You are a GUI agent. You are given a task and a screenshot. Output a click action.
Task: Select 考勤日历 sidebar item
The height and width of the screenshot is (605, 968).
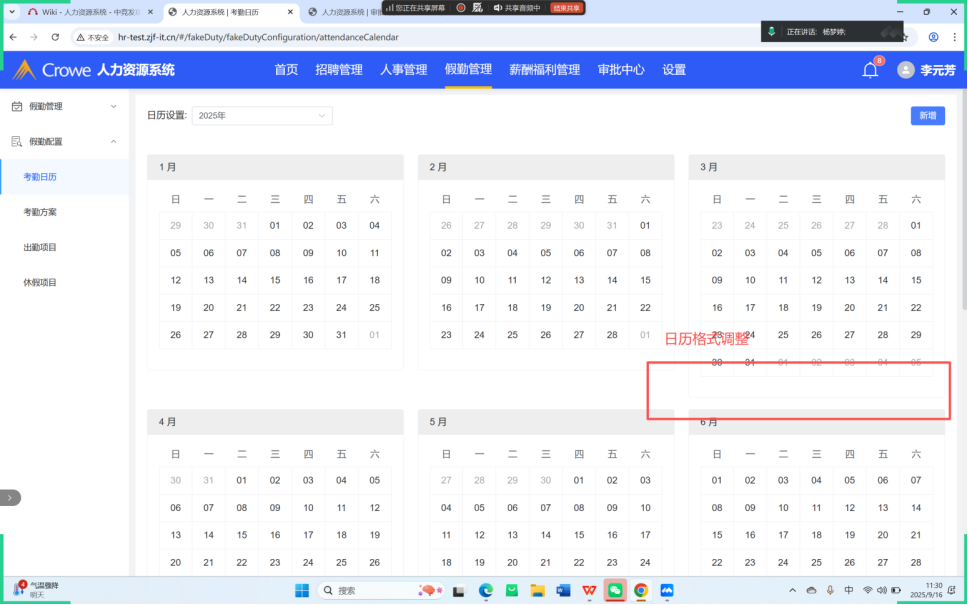tap(65, 177)
